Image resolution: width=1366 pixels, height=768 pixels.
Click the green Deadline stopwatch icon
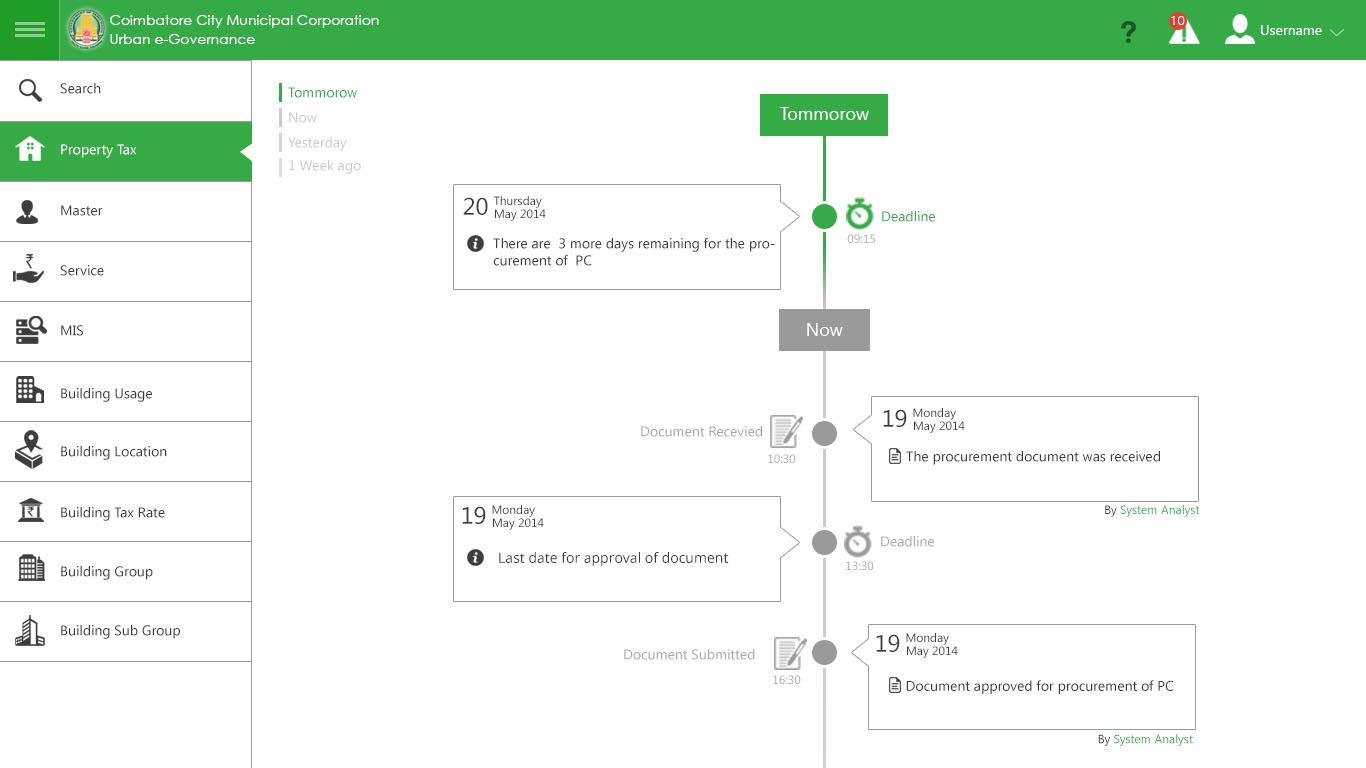[859, 215]
